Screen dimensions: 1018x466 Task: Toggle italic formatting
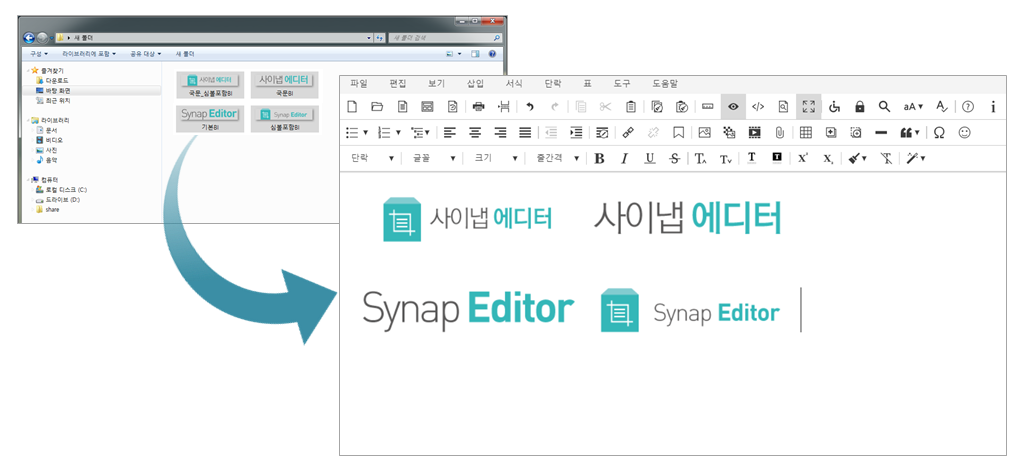[625, 158]
